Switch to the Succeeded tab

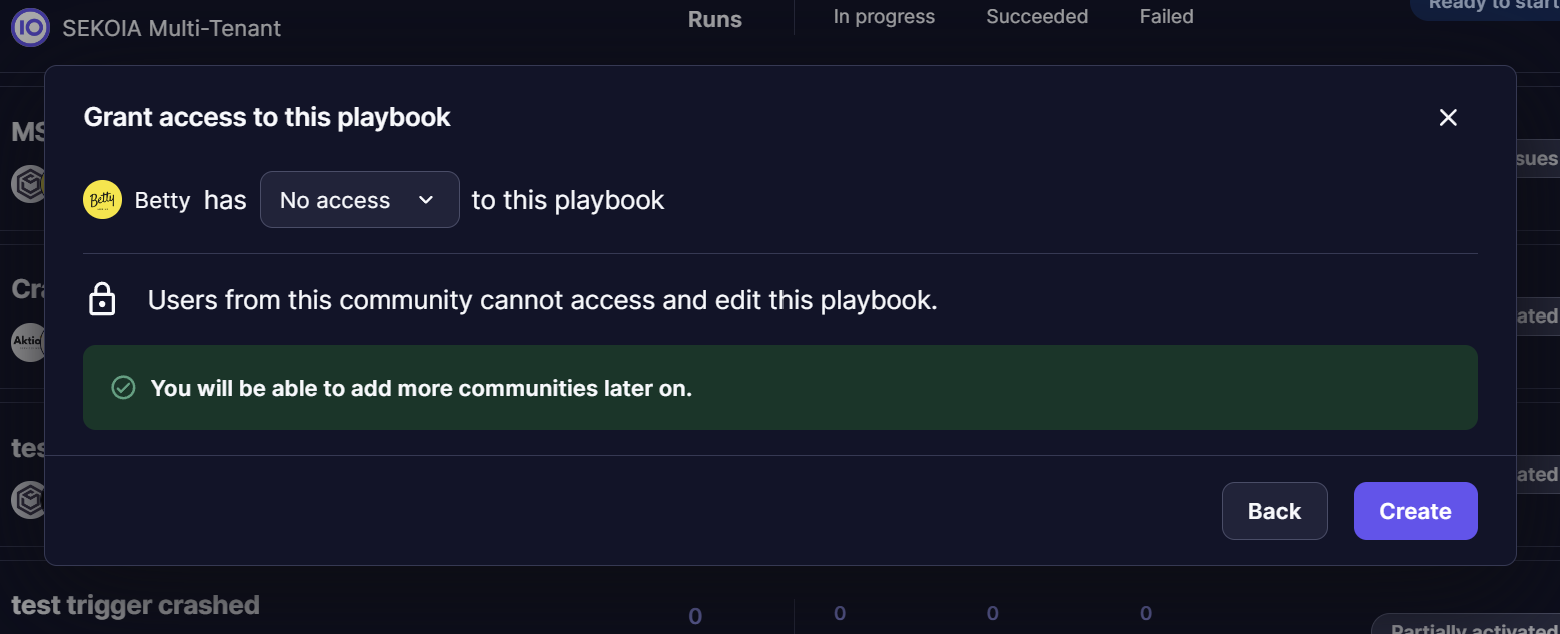[1037, 16]
